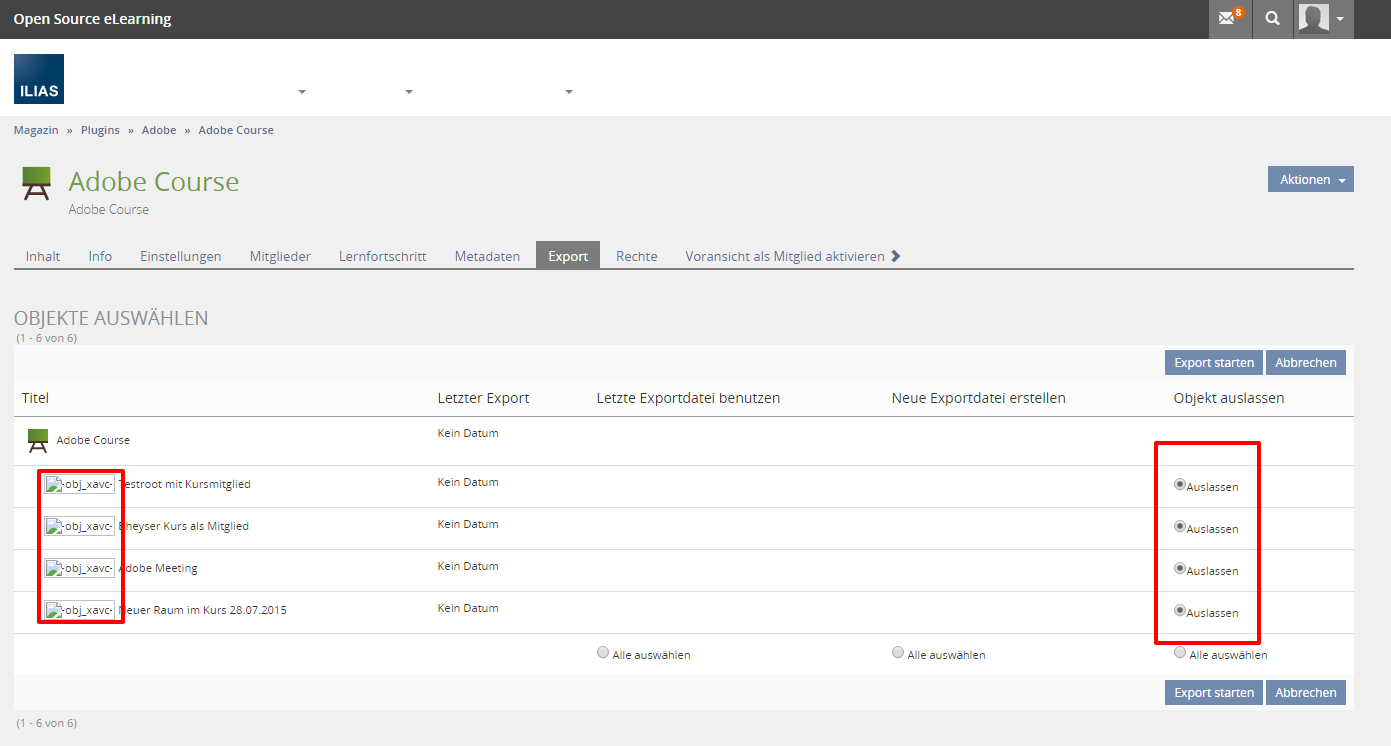Viewport: 1391px width, 746px height.
Task: Click the user avatar icon
Action: click(x=1313, y=19)
